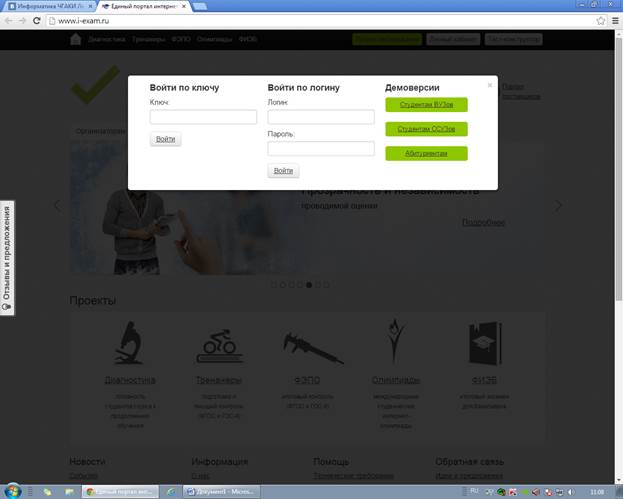Image resolution: width=623 pixels, height=499 pixels.
Task: Open Chrome menu hamburger icon
Action: point(615,21)
